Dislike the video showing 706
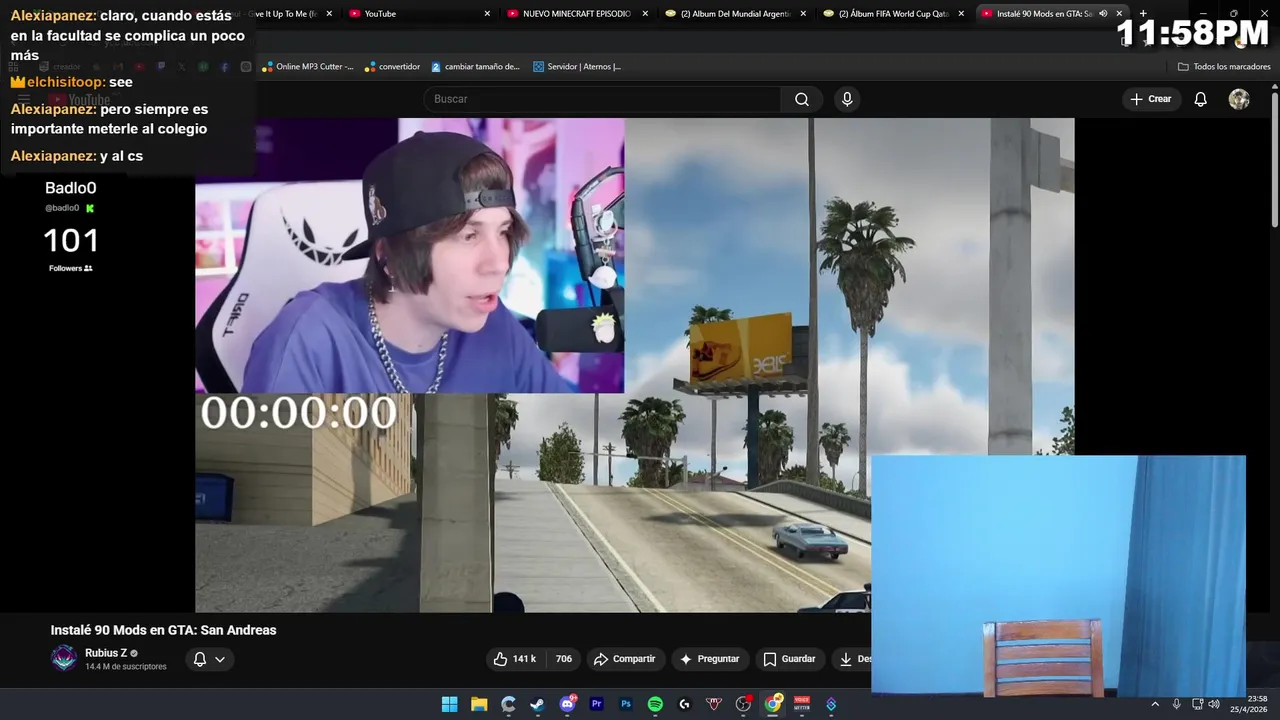This screenshot has height=720, width=1280. (x=563, y=659)
